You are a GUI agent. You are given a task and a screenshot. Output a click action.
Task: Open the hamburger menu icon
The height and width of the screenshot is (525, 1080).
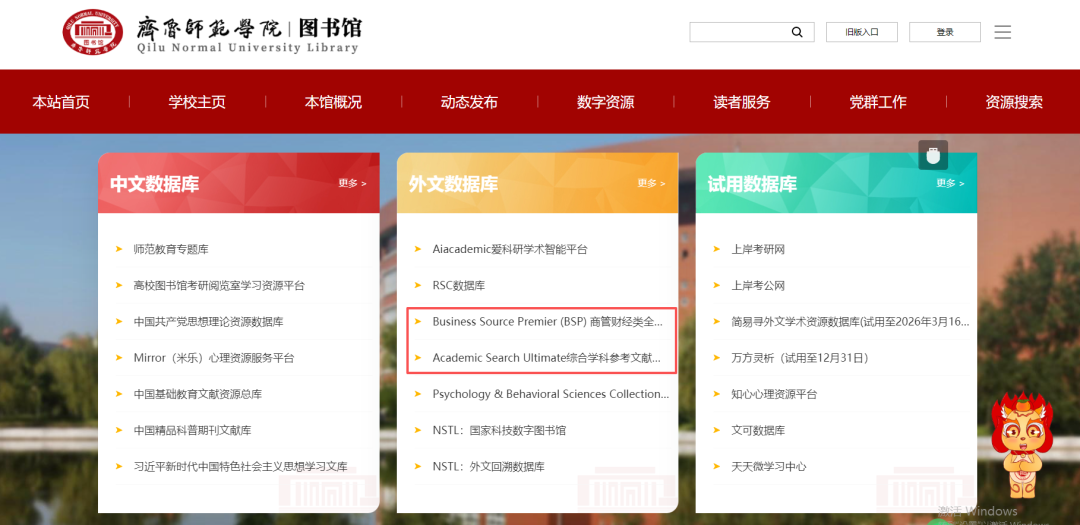point(1002,32)
